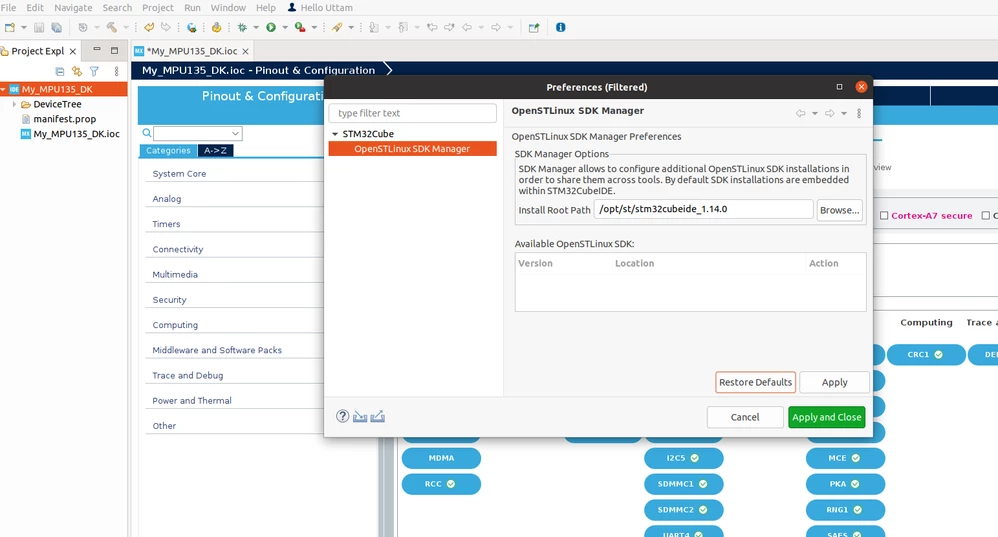Open the Connectivity category
The width and height of the screenshot is (998, 537).
click(178, 249)
